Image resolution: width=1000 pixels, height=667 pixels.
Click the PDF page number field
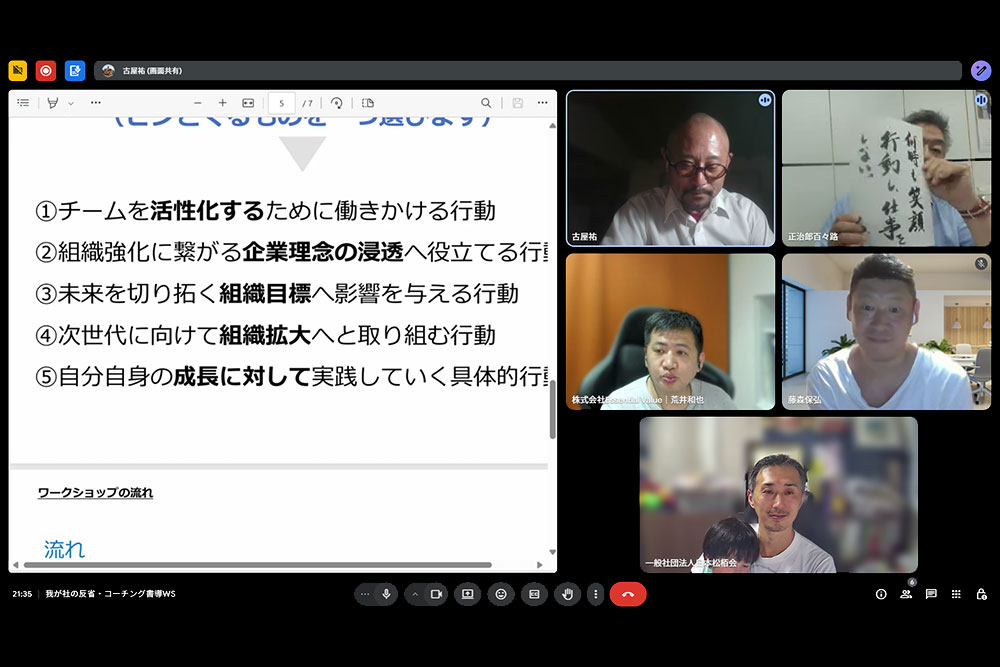pos(282,103)
